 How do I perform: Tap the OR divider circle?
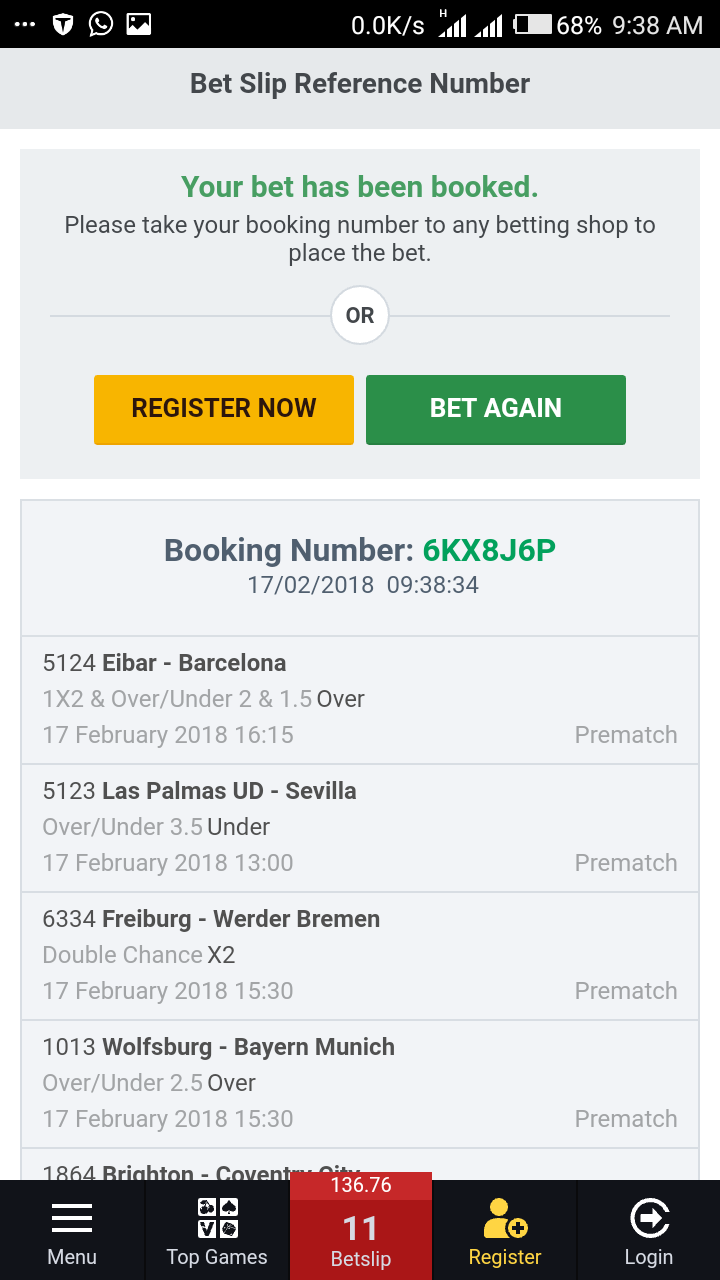[x=360, y=316]
